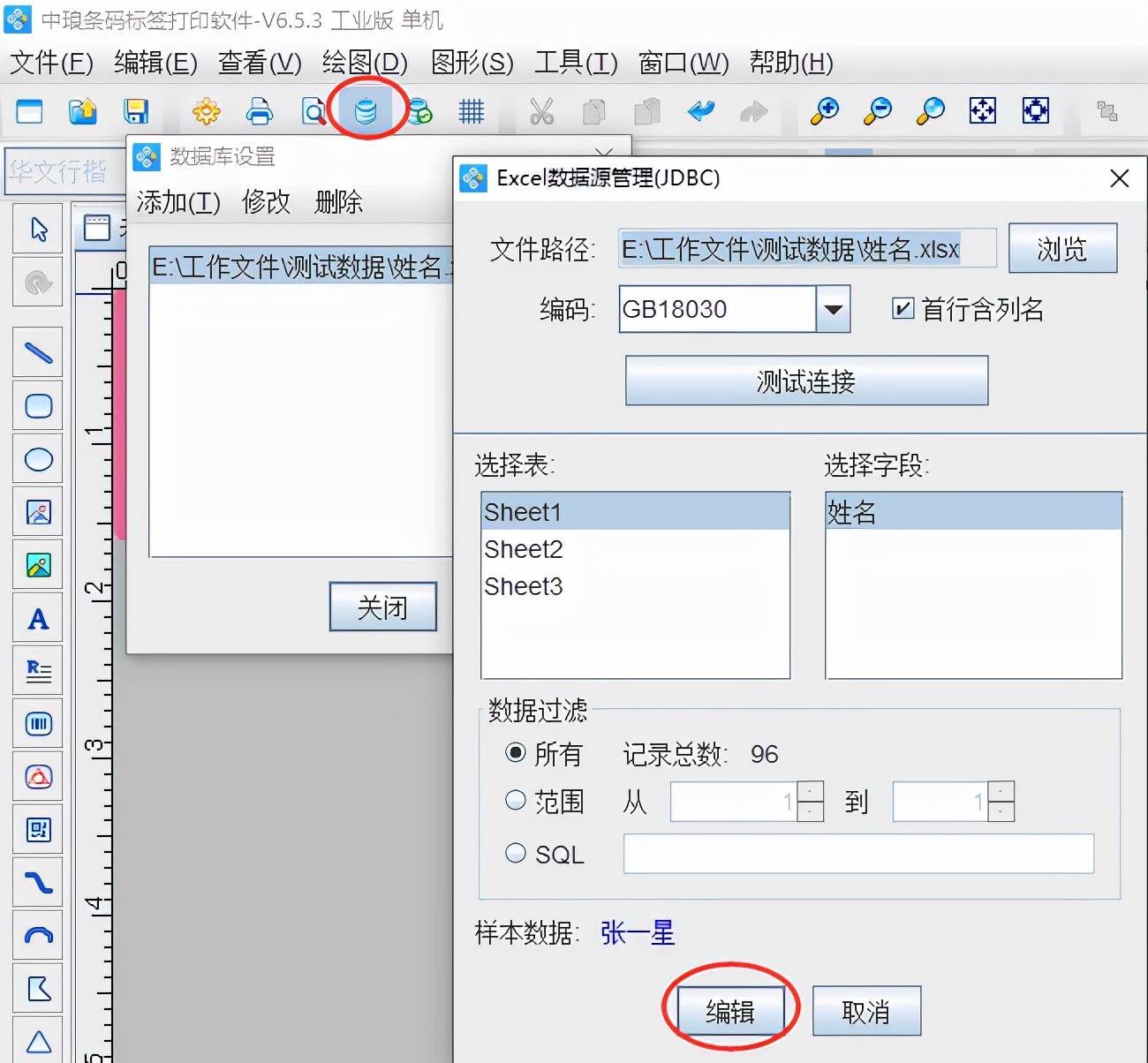The height and width of the screenshot is (1063, 1148).
Task: Open the 窗口(W) menu
Action: (x=684, y=63)
